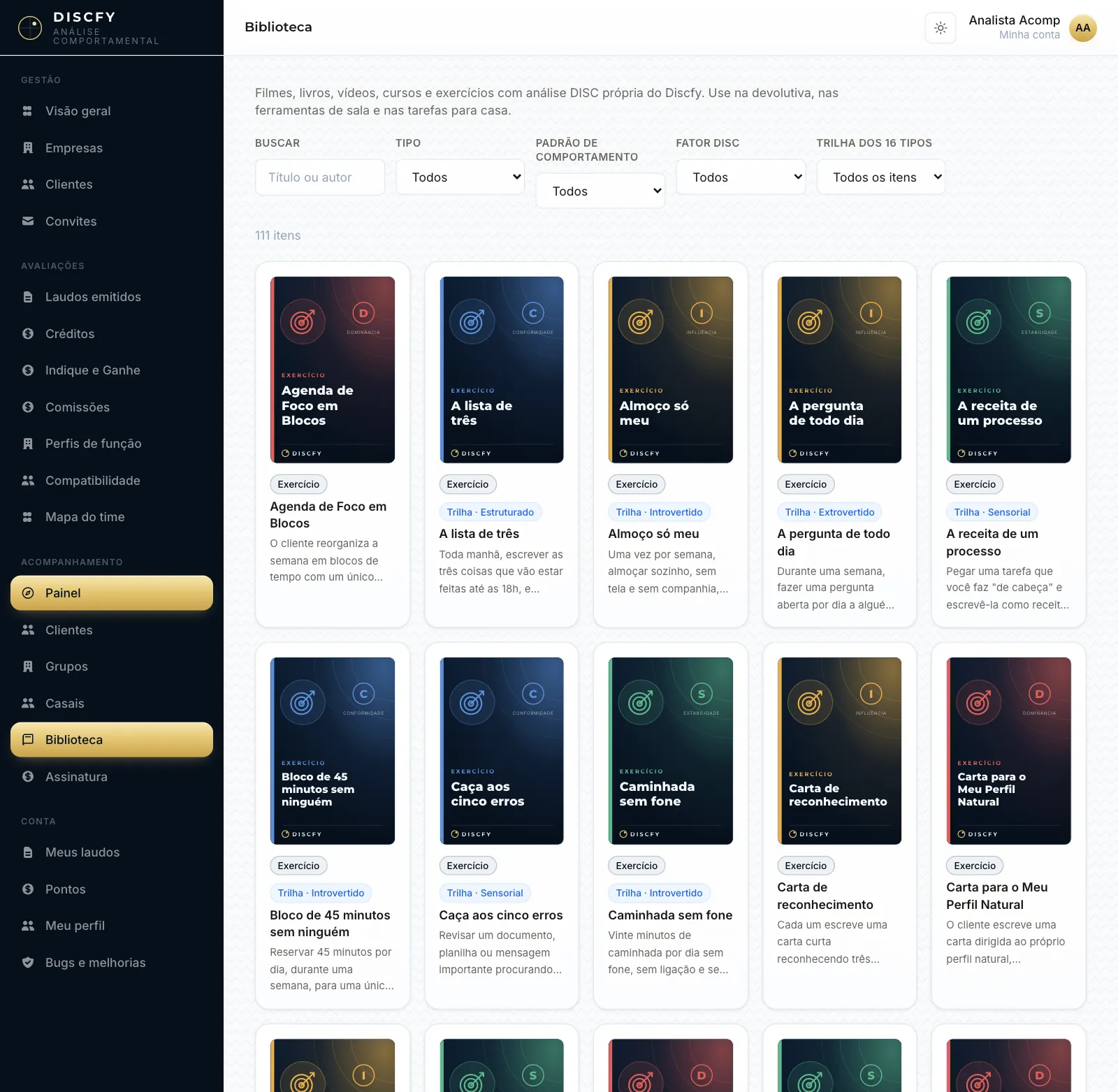Open Assinatura in the sidebar
The height and width of the screenshot is (1092, 1118).
click(x=112, y=777)
